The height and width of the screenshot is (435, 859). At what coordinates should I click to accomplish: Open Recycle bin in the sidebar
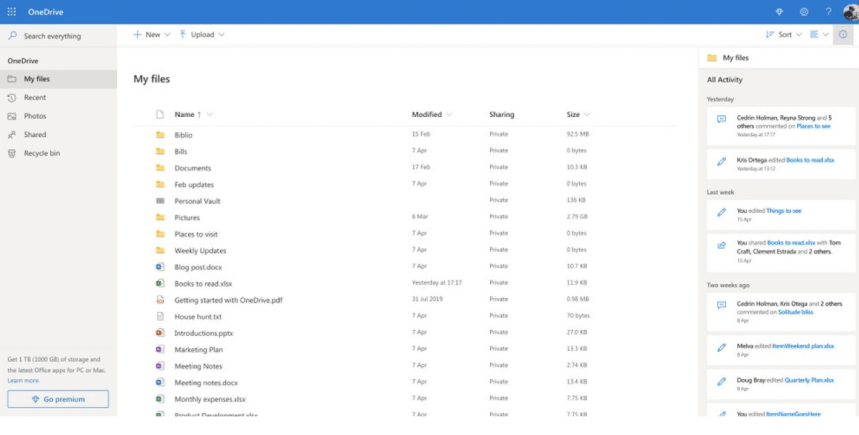point(58,153)
